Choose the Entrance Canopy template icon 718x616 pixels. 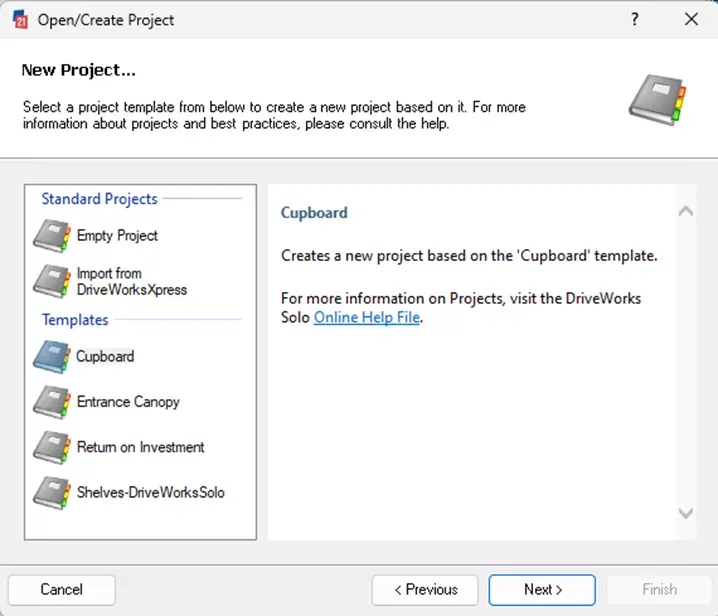52,402
